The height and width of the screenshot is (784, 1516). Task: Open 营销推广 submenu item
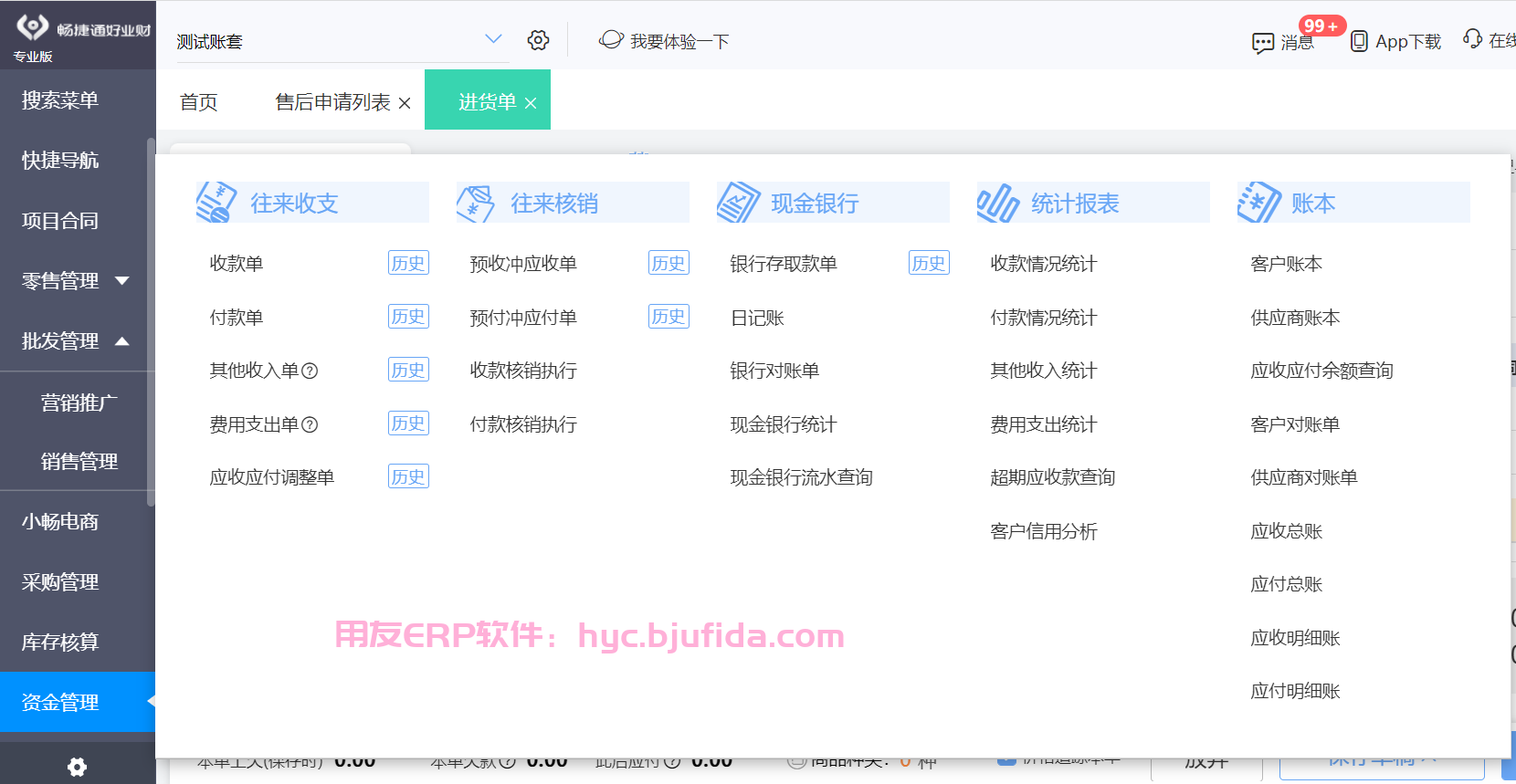point(79,402)
